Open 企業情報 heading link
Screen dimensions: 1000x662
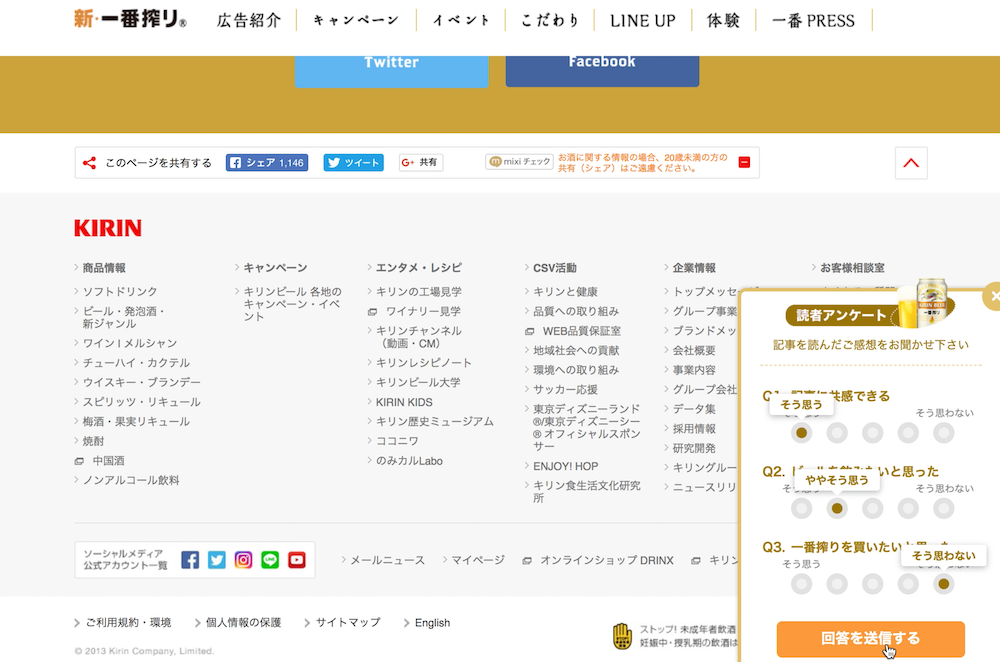(x=694, y=268)
